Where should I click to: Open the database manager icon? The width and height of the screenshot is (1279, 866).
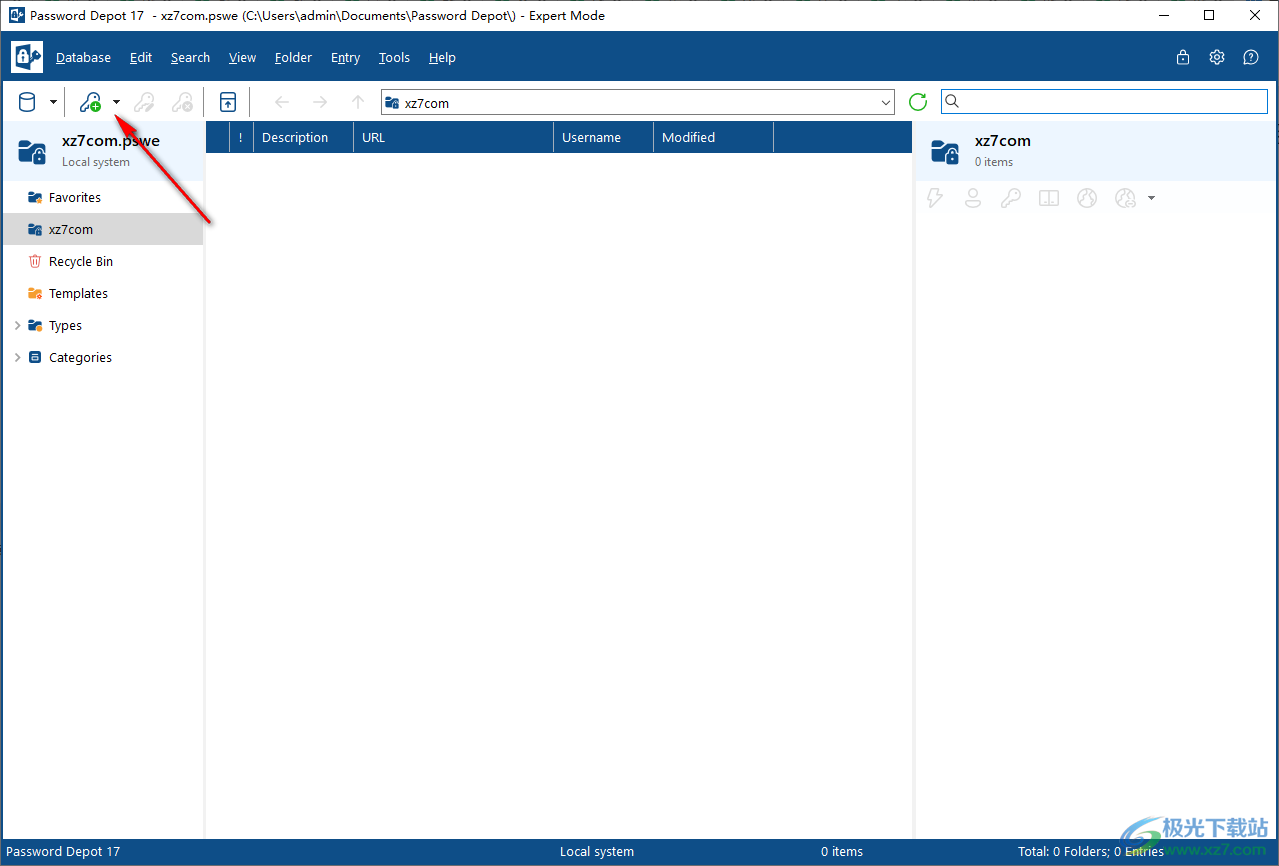click(x=27, y=102)
